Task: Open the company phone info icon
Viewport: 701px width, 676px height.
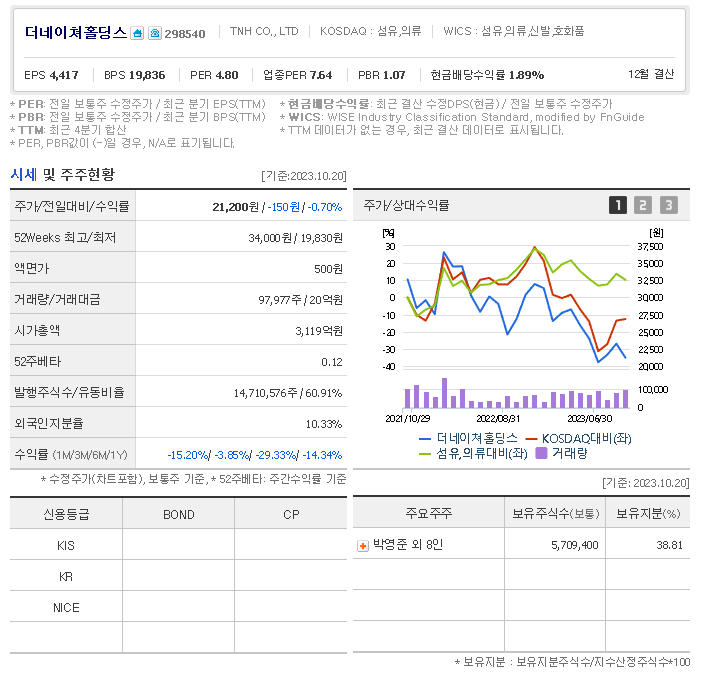Action: 155,33
